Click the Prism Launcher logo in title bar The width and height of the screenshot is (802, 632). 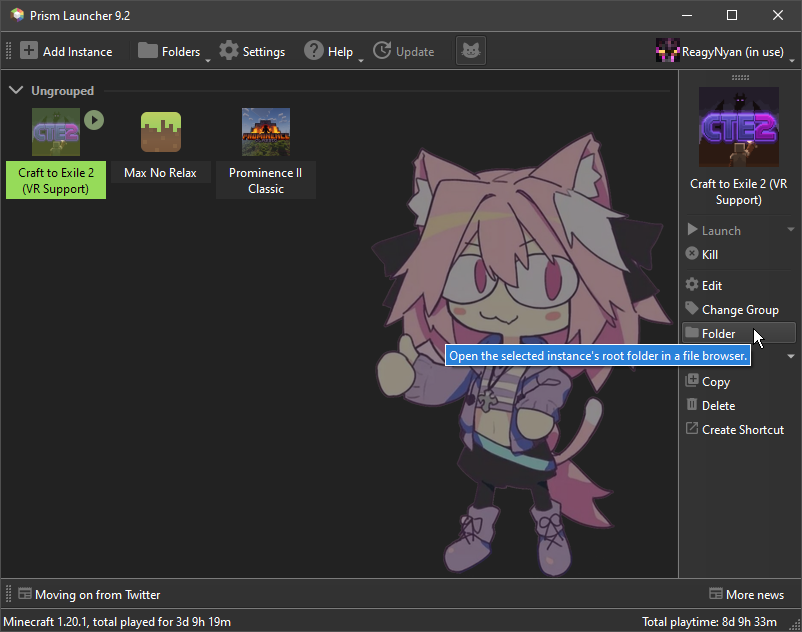(17, 15)
